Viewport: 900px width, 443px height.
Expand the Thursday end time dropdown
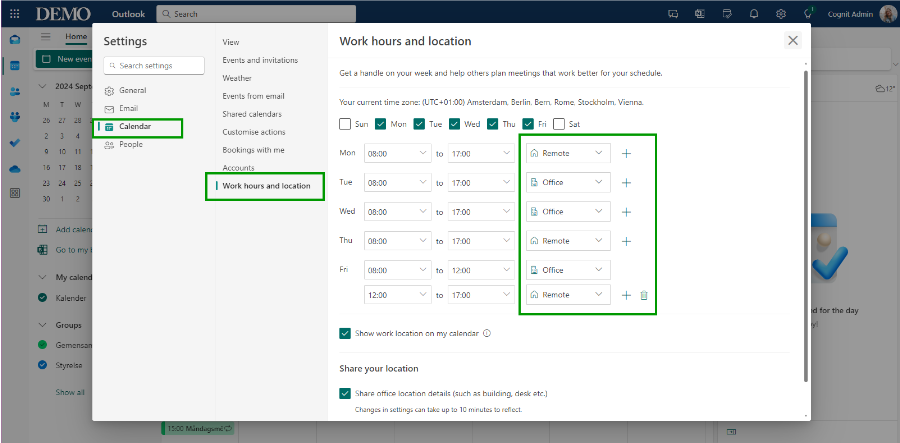pos(480,241)
